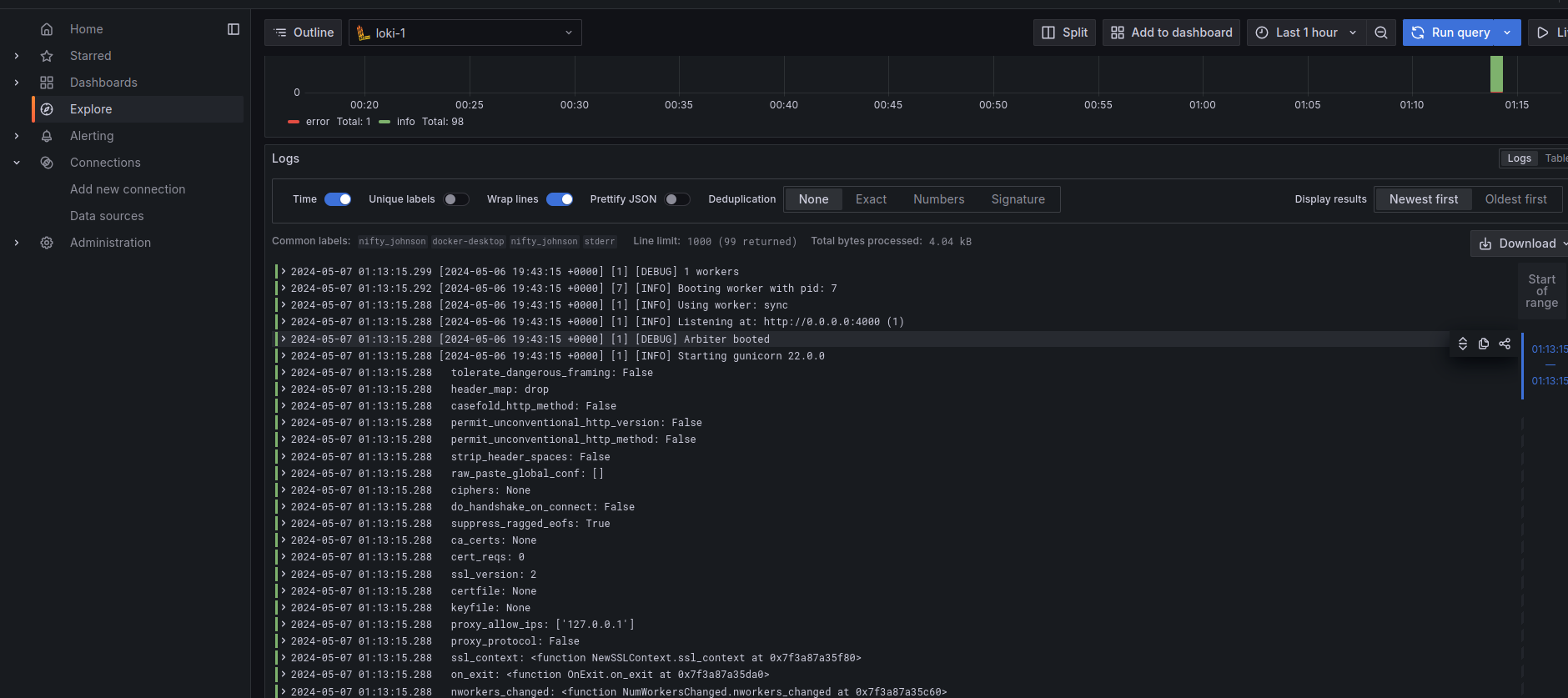Screen dimensions: 1568x698
Task: Click Add to dashboard button
Action: 1171,33
